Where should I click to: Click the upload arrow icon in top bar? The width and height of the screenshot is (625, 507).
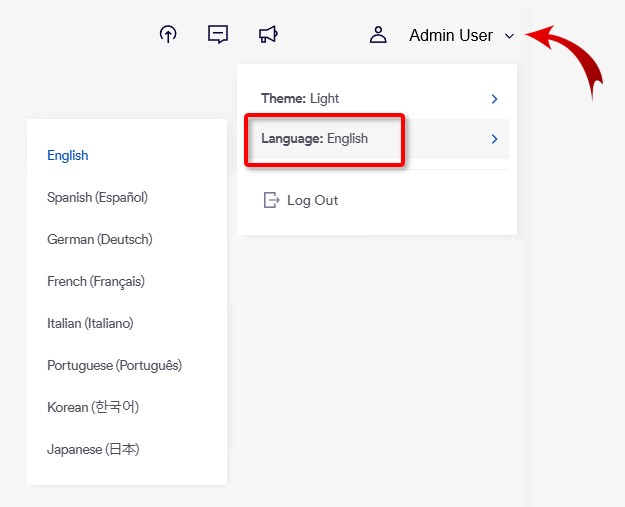tap(168, 34)
